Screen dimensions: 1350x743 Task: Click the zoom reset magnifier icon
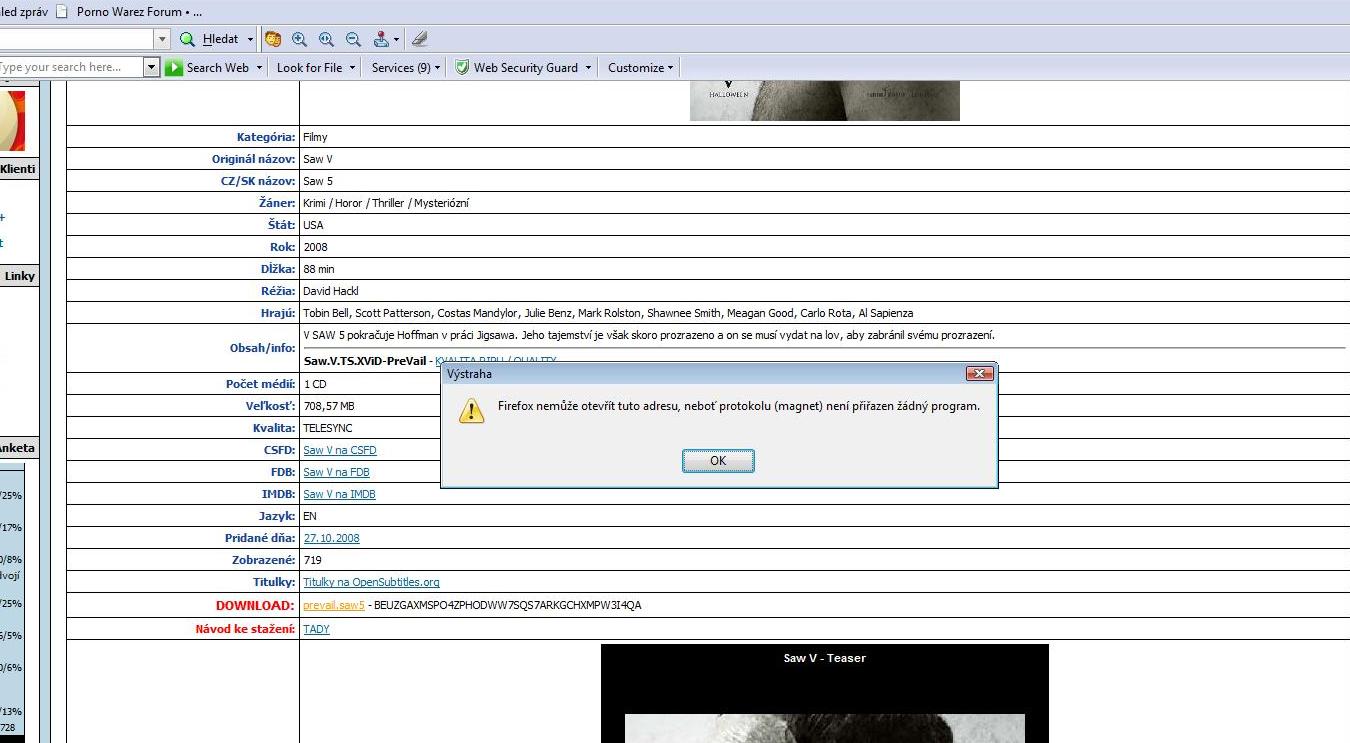326,39
